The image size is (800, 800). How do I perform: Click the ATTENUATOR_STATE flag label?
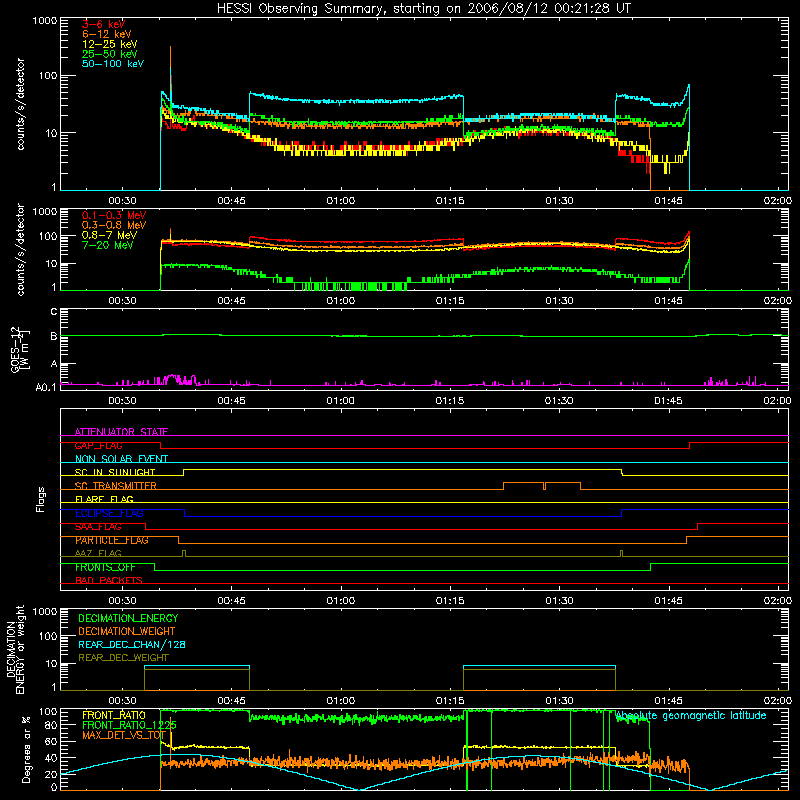tap(121, 432)
